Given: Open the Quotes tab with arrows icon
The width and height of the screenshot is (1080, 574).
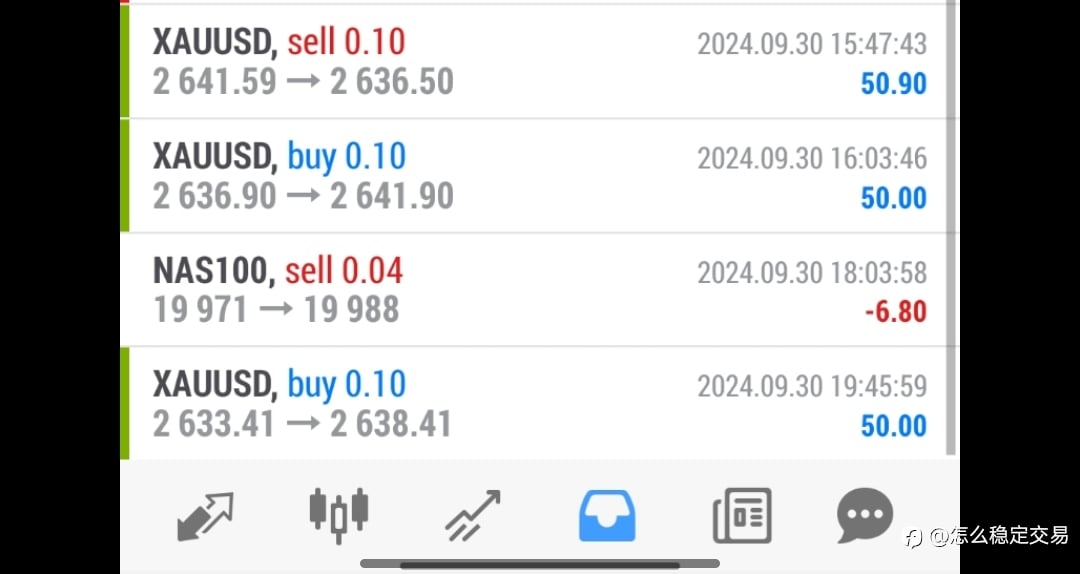Looking at the screenshot, I should click(205, 516).
